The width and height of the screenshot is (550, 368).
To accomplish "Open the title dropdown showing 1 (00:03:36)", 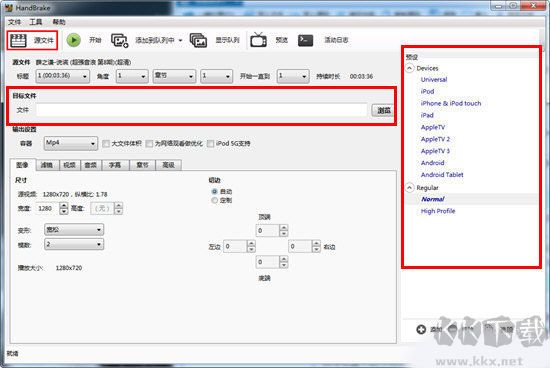I will coord(62,76).
